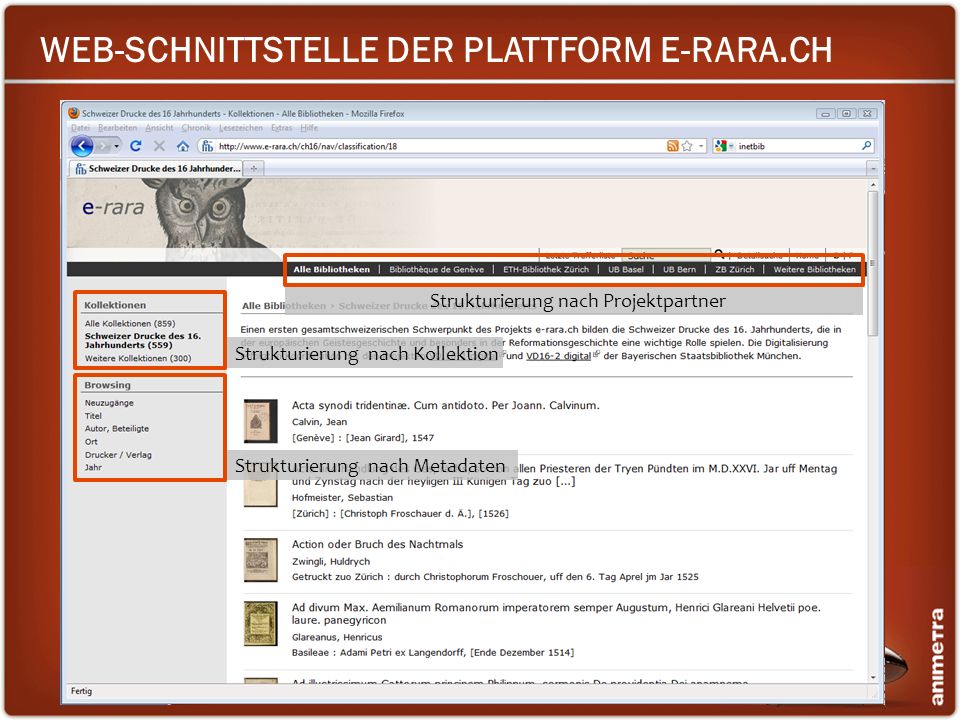This screenshot has height=720, width=960.
Task: Click Acta synodi tridentinæ cover thumbnail
Action: [x=261, y=421]
